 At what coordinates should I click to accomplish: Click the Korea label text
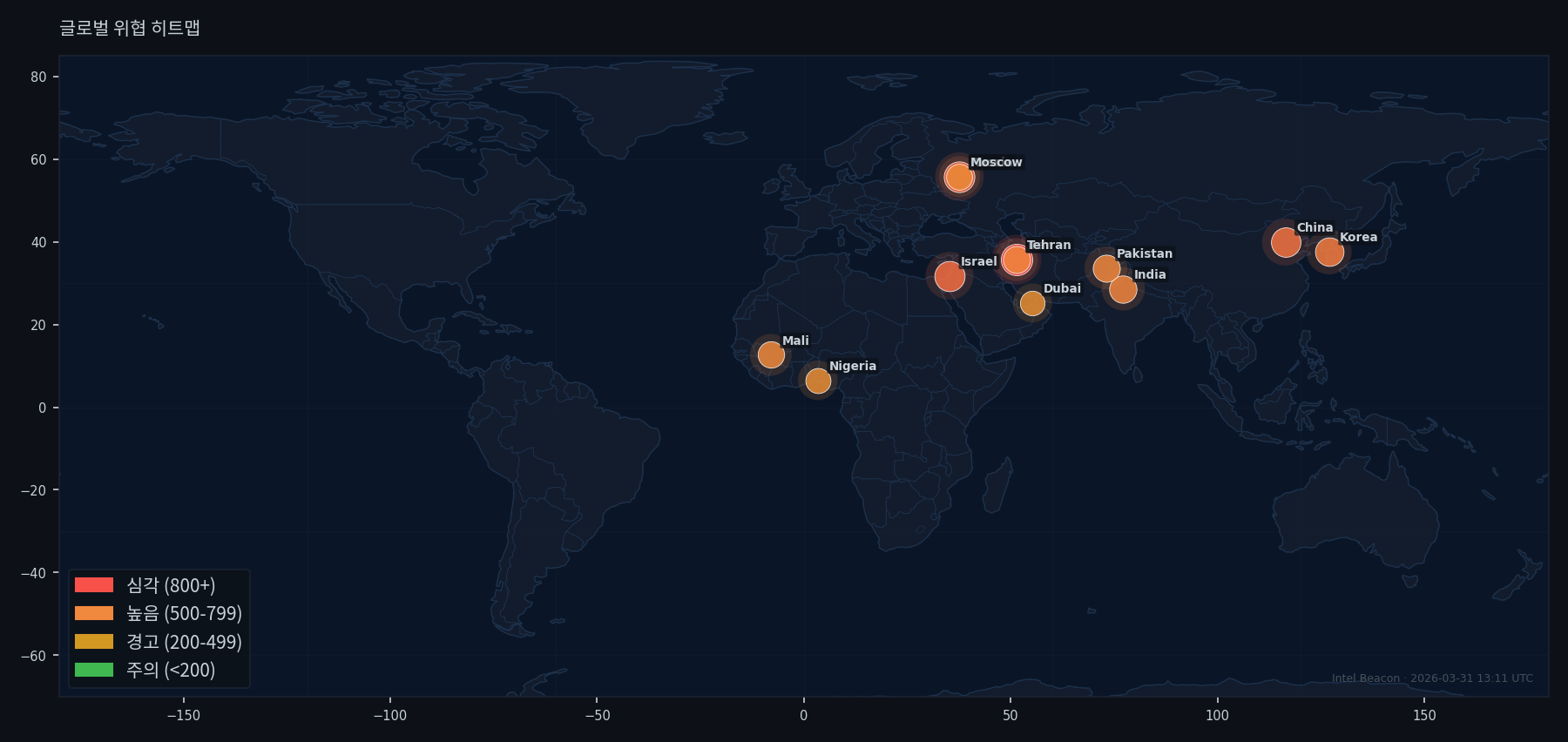click(x=1358, y=237)
